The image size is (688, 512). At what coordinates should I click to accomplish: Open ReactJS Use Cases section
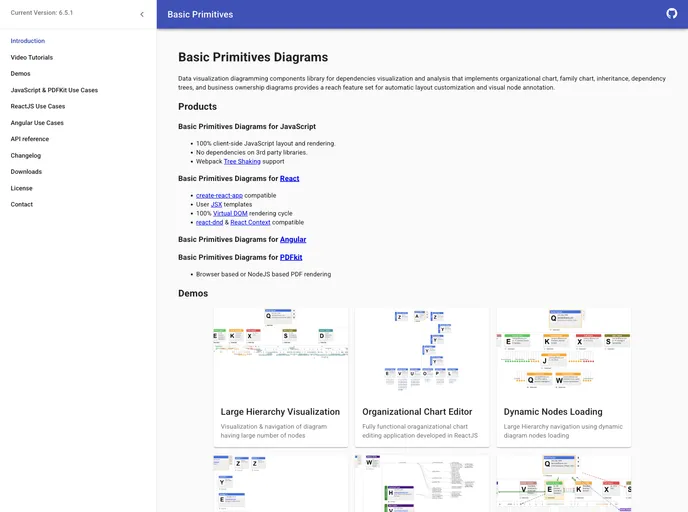38,106
